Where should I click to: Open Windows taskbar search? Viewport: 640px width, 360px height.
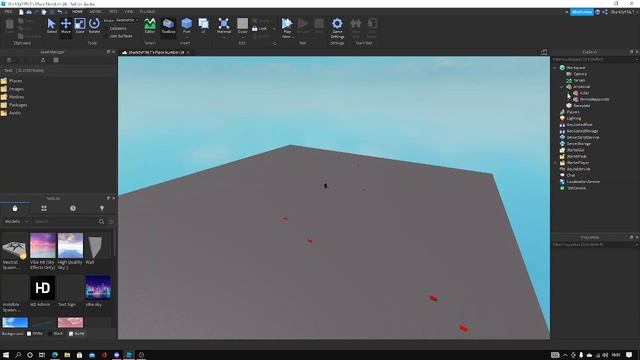[x=18, y=355]
